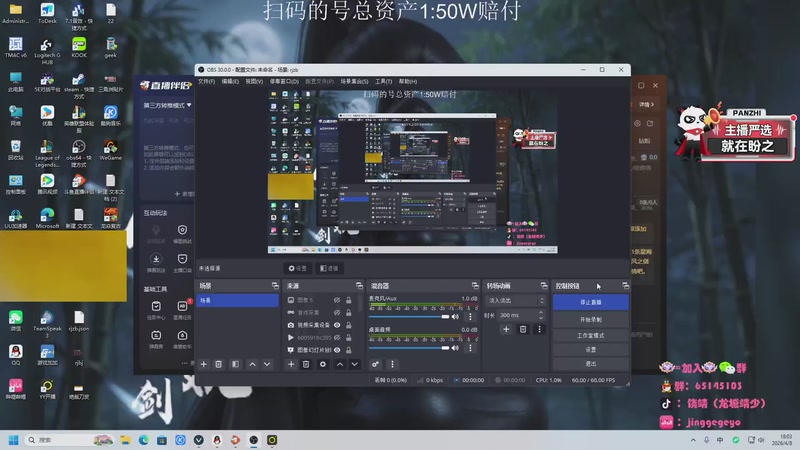Toggle lock on 图像 5 source

348,300
